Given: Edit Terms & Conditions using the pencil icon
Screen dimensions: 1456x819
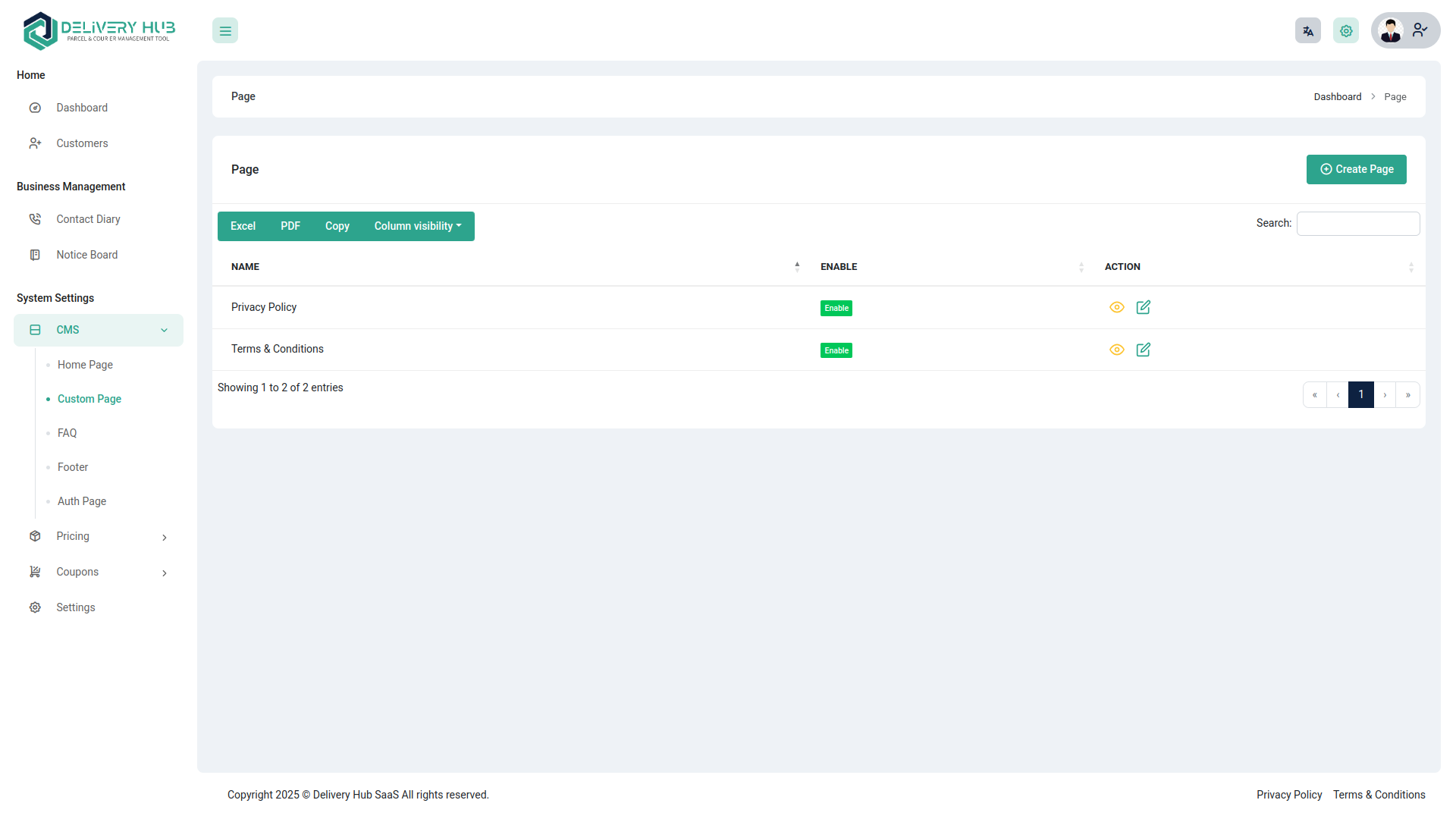Looking at the screenshot, I should pos(1143,350).
